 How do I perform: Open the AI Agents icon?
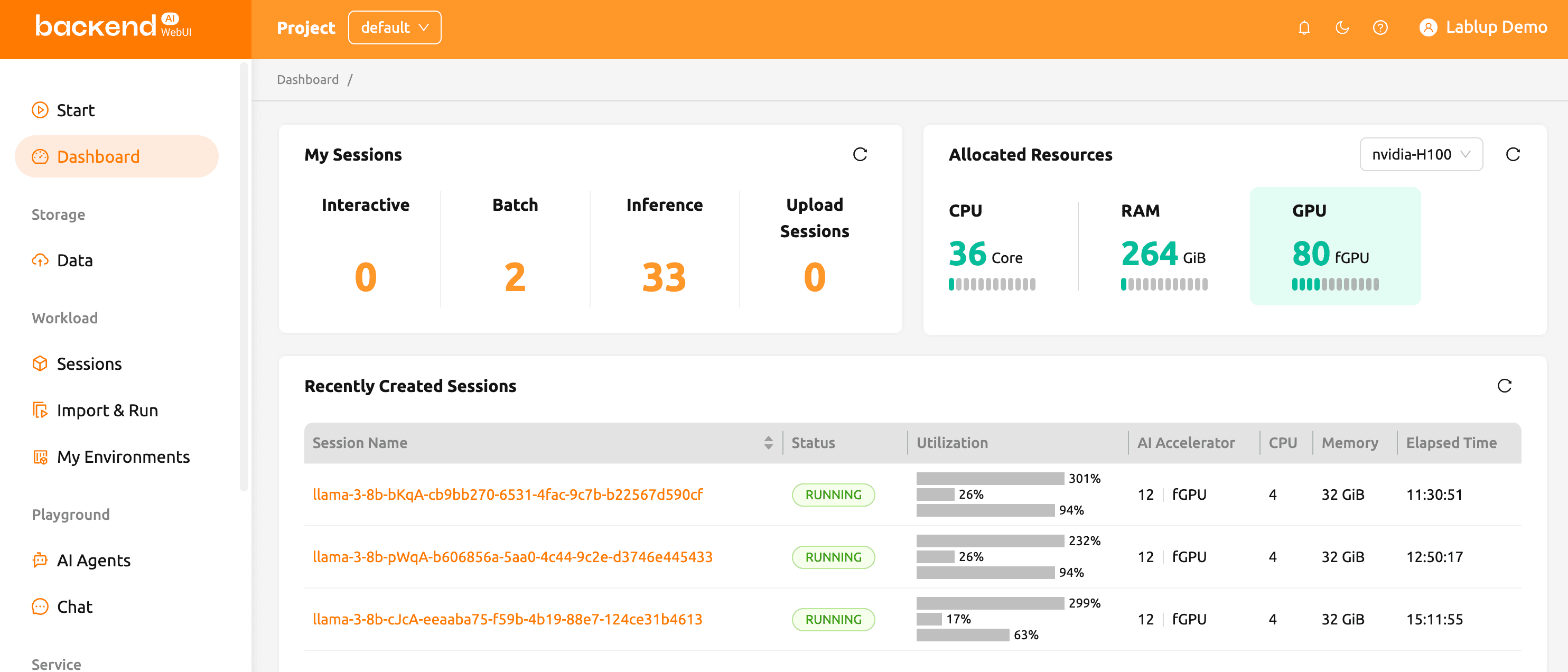coord(40,560)
